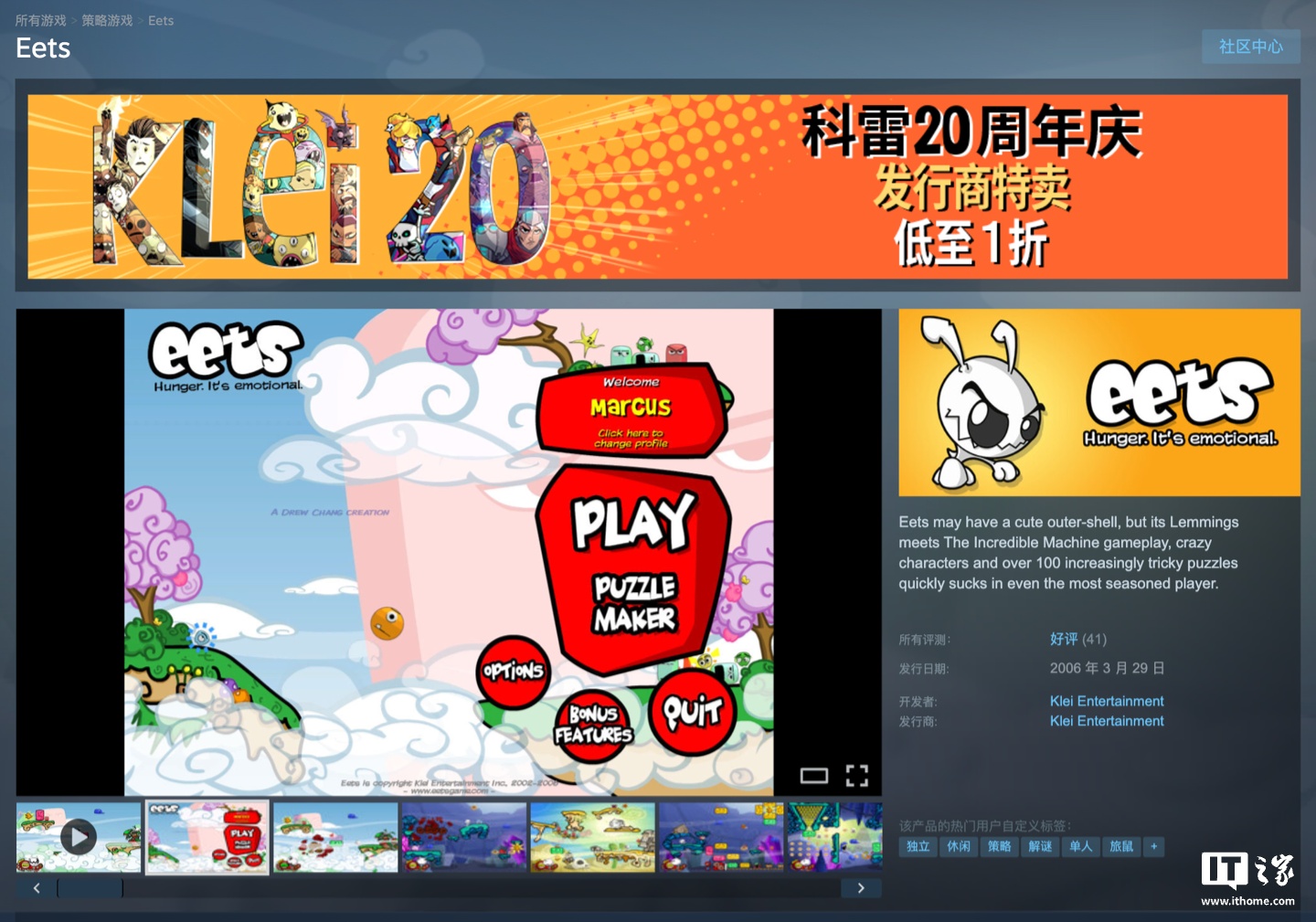The width and height of the screenshot is (1316, 922).
Task: Click the left arrow of thumbnail strip
Action: coord(37,888)
